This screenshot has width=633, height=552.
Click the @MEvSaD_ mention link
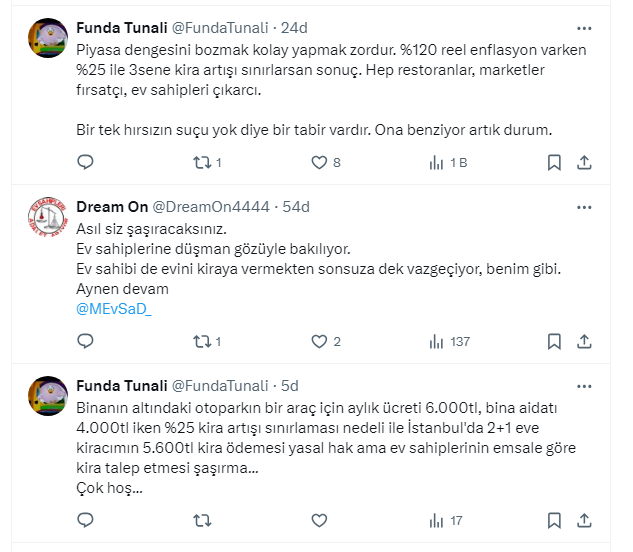114,309
